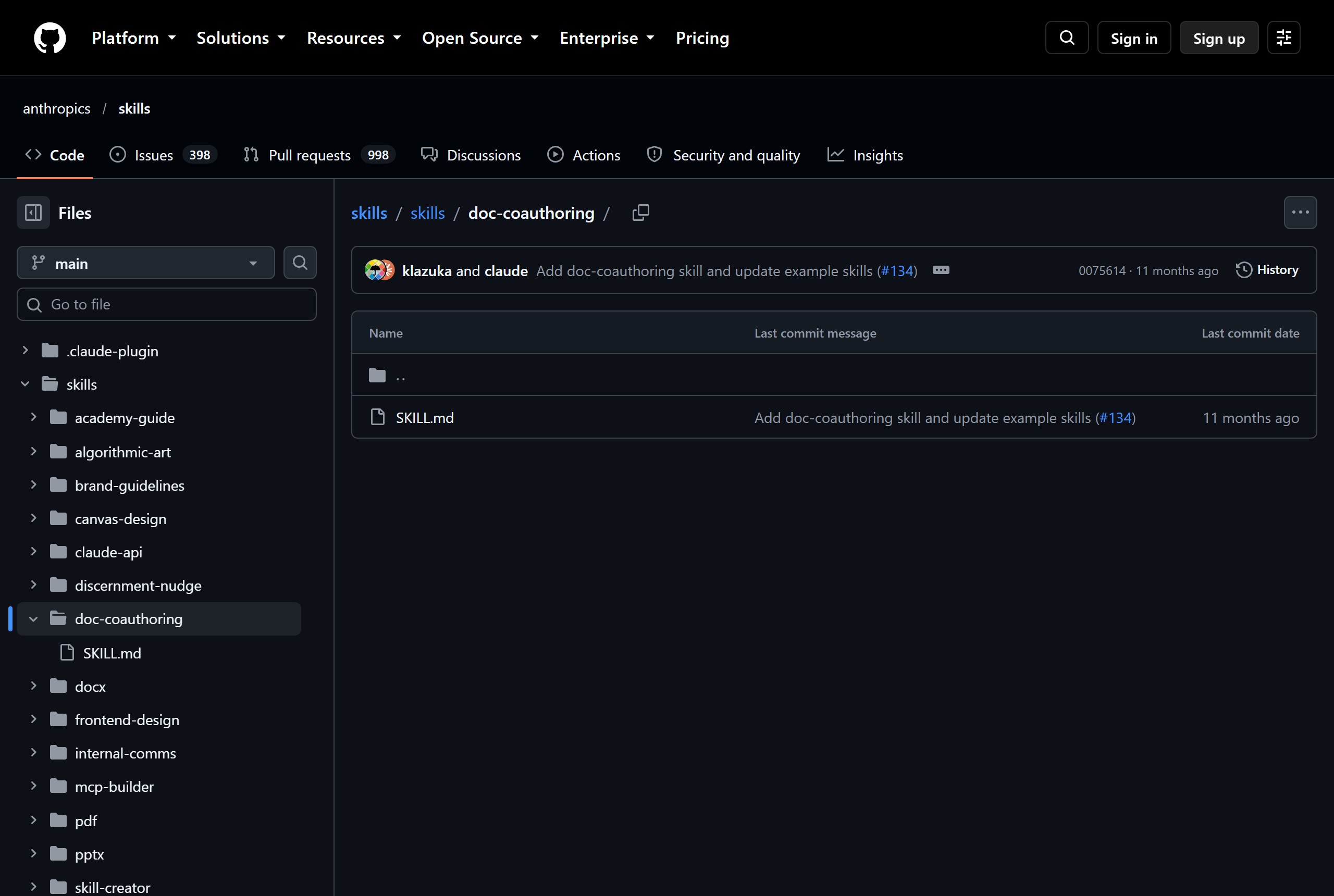Open the Solutions menu

point(241,38)
